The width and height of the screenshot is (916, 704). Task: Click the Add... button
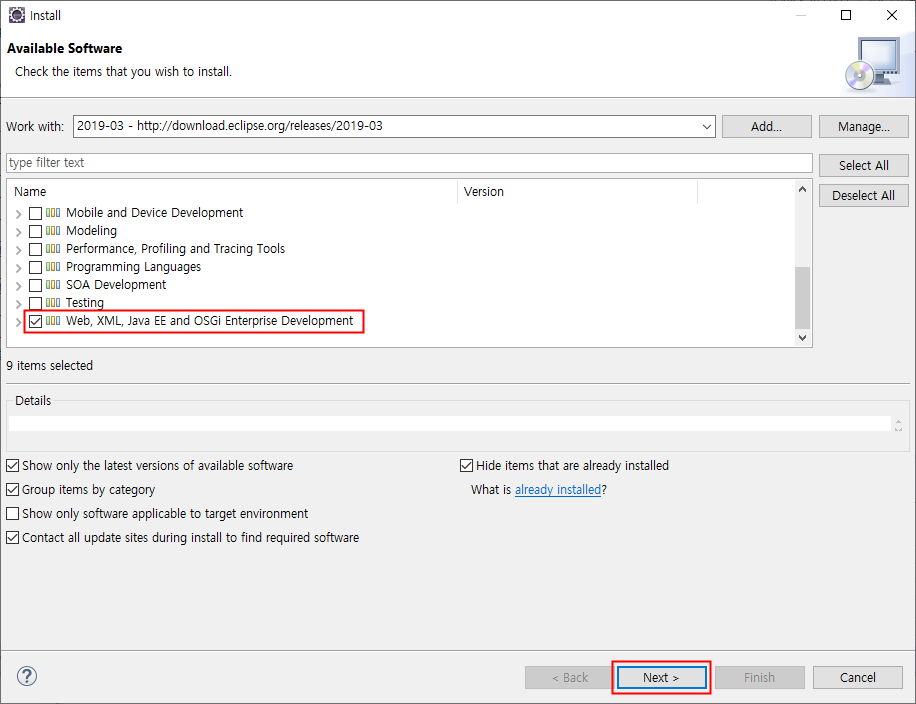[x=766, y=127]
